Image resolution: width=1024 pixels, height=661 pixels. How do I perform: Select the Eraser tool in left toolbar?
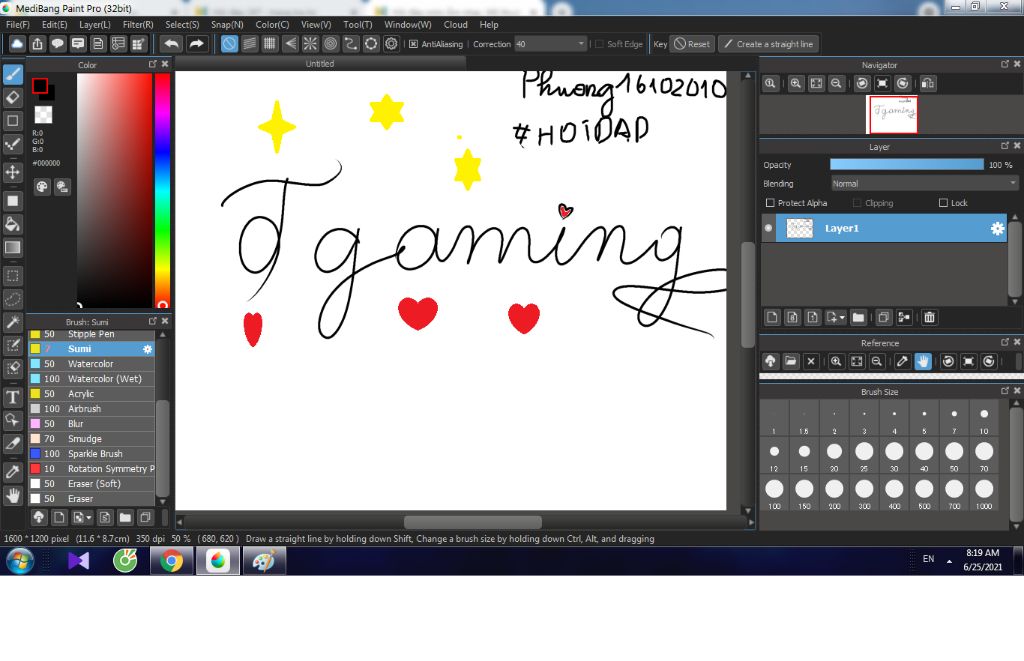point(13,97)
